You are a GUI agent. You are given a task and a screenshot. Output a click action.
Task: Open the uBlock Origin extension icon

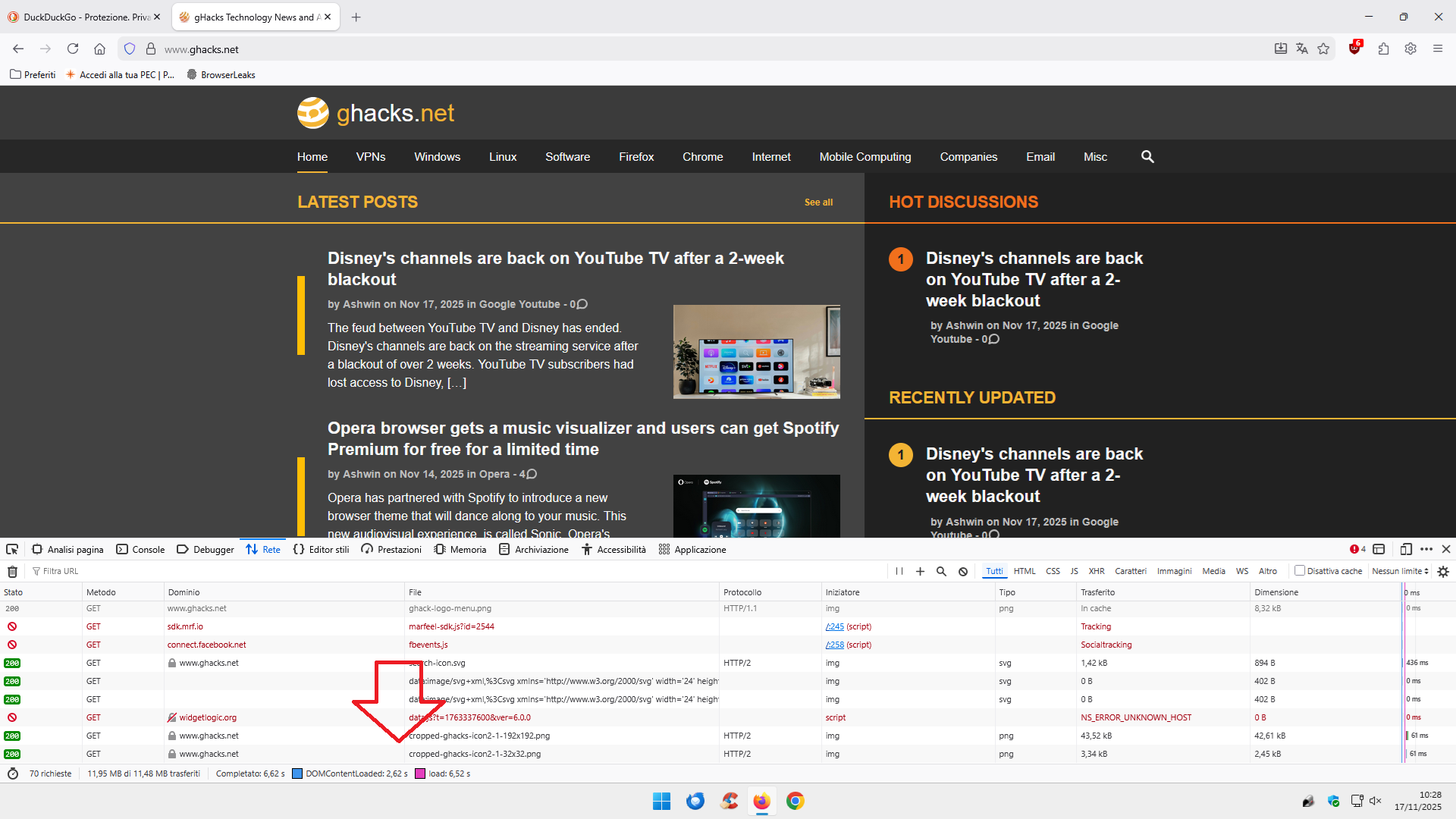(1355, 49)
